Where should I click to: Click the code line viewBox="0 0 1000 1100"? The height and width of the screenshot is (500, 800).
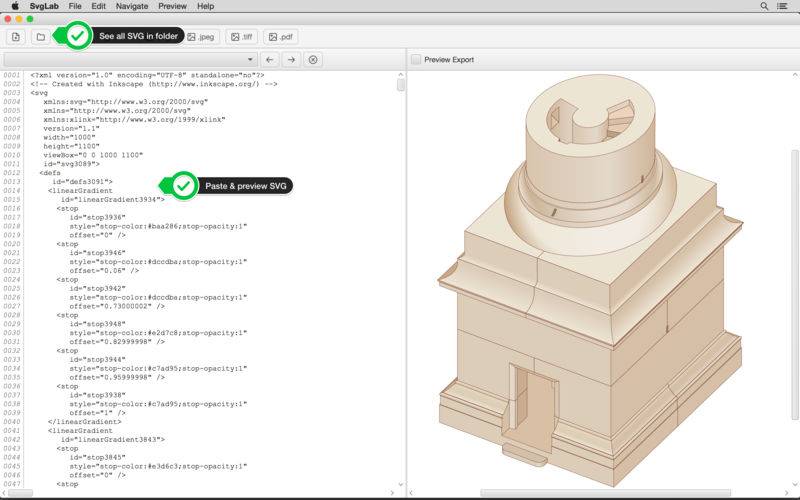tap(93, 155)
